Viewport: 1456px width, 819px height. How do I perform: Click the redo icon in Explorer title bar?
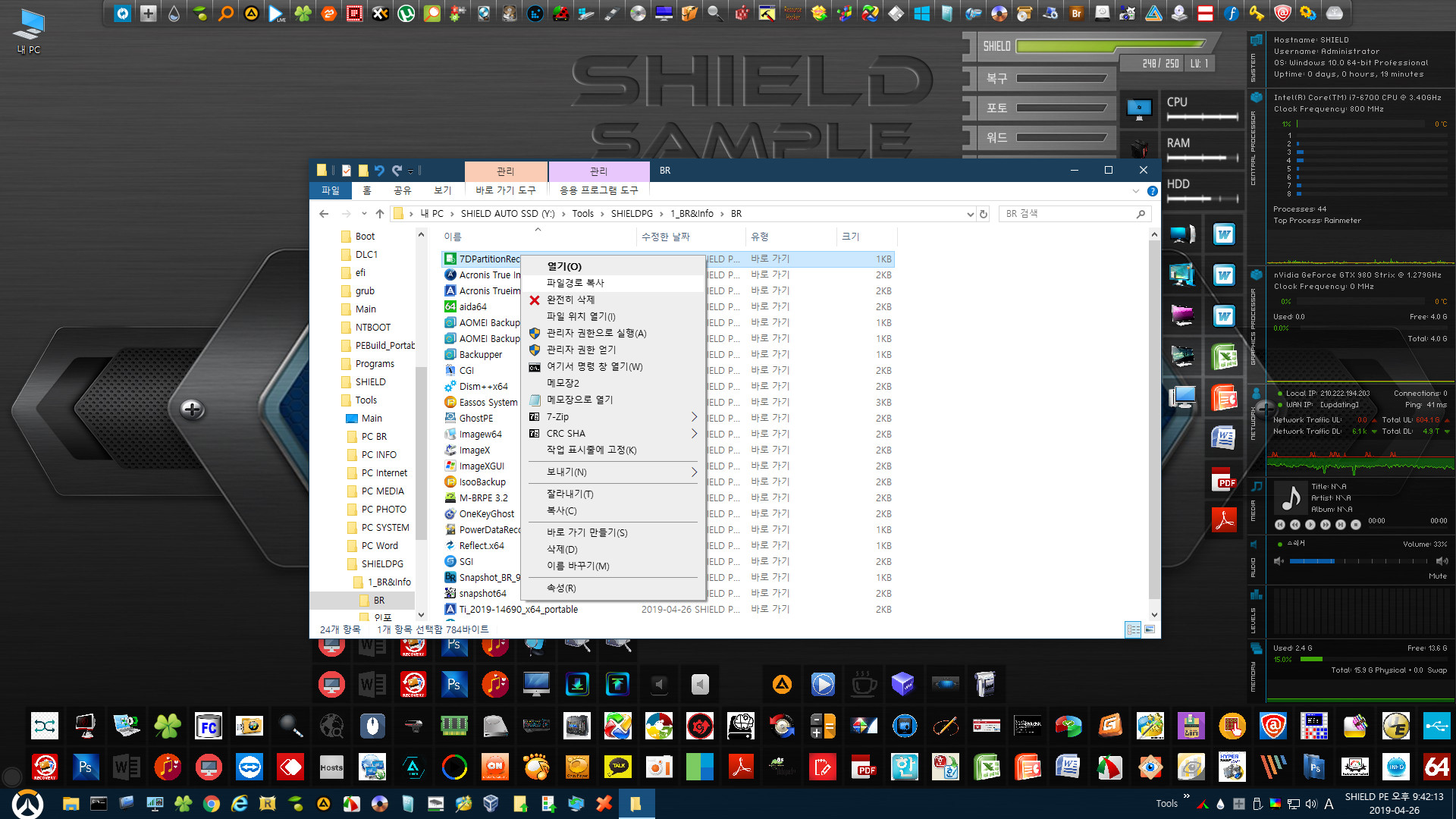[x=397, y=171]
